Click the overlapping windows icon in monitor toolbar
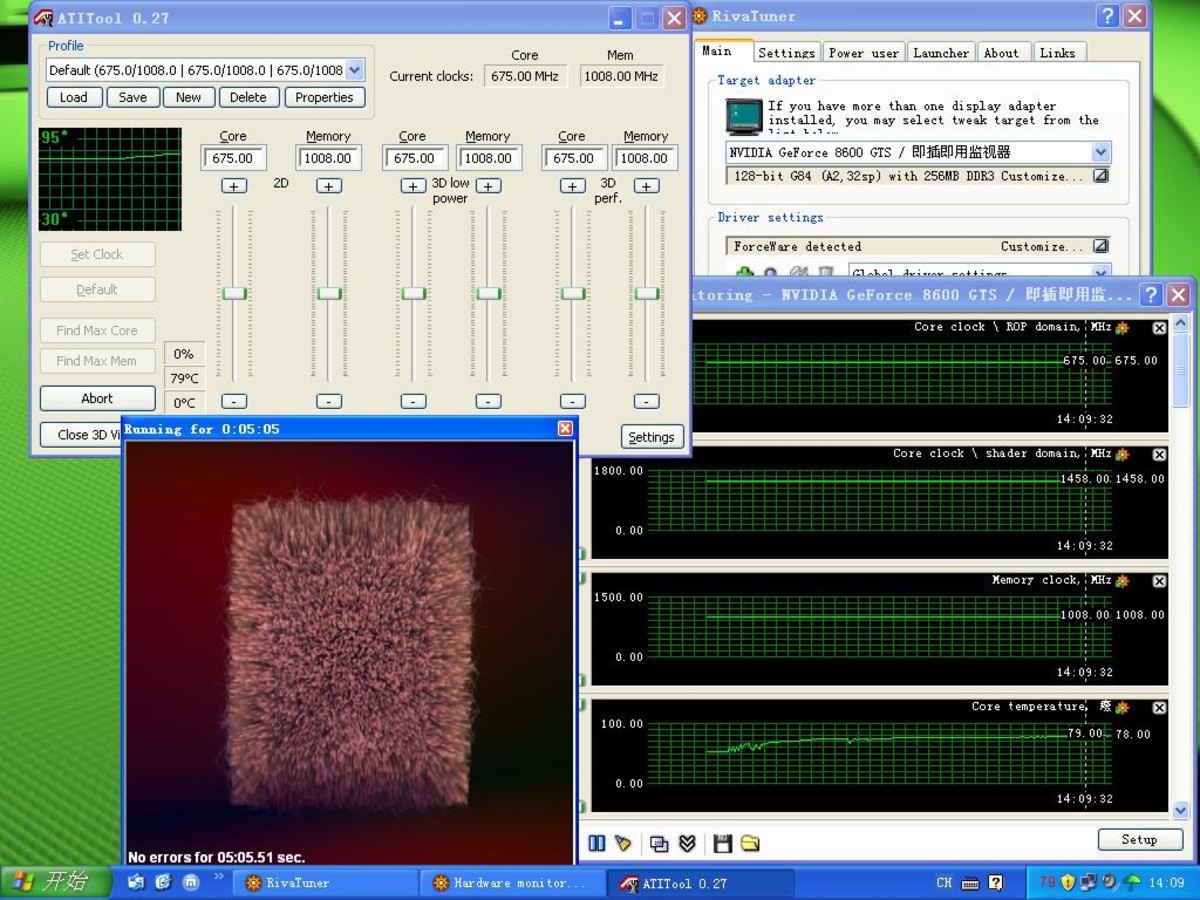The width and height of the screenshot is (1200, 900). pyautogui.click(x=659, y=844)
